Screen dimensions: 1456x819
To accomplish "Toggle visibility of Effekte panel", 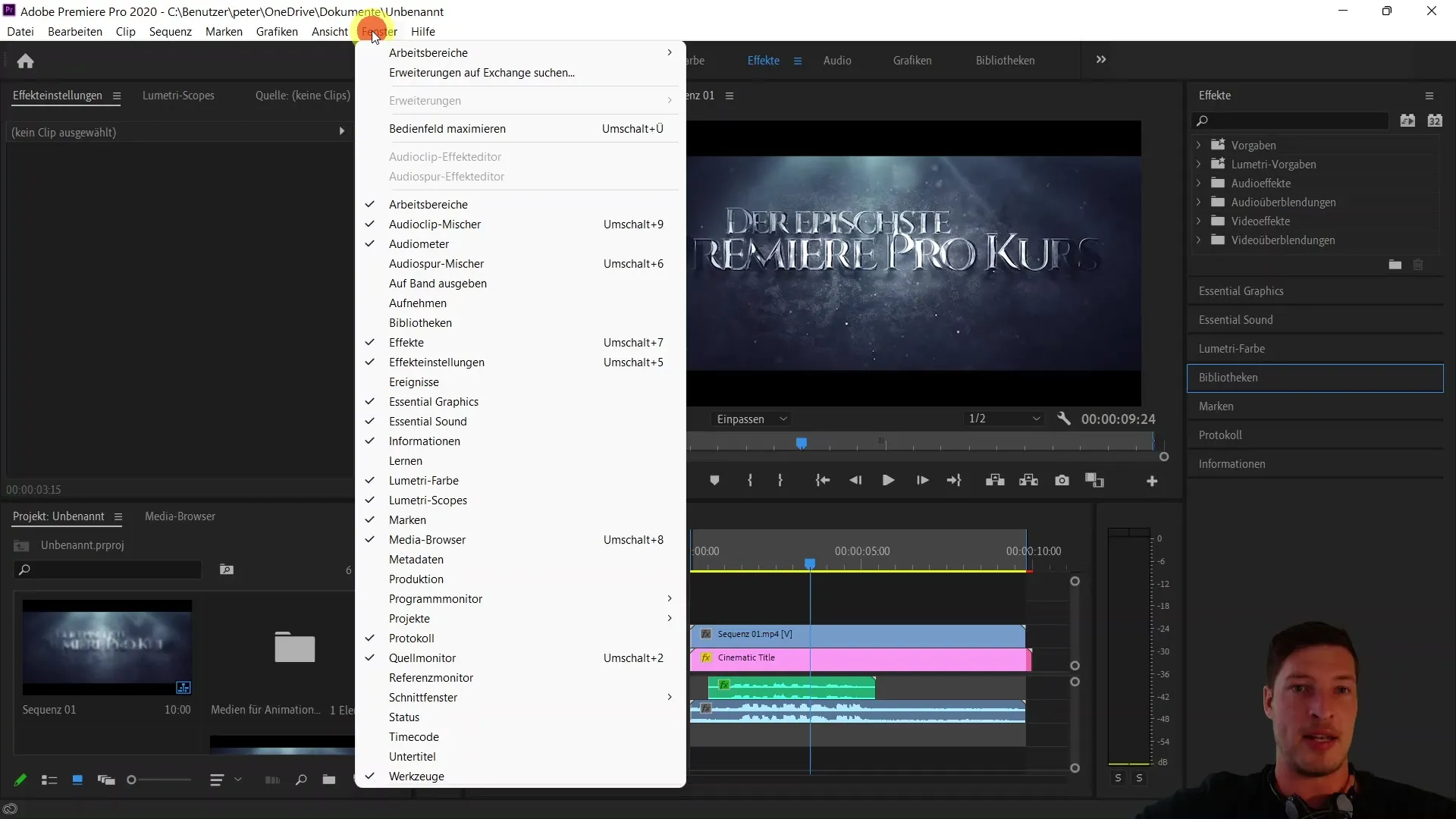I will click(406, 342).
